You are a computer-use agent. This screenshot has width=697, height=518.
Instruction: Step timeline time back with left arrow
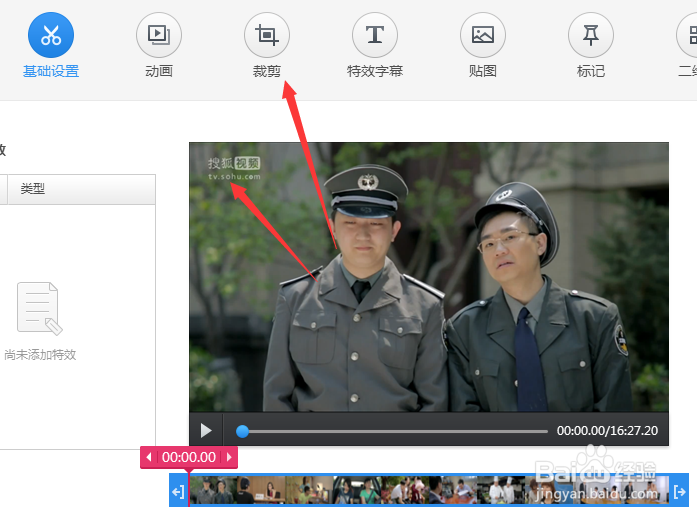coord(149,457)
